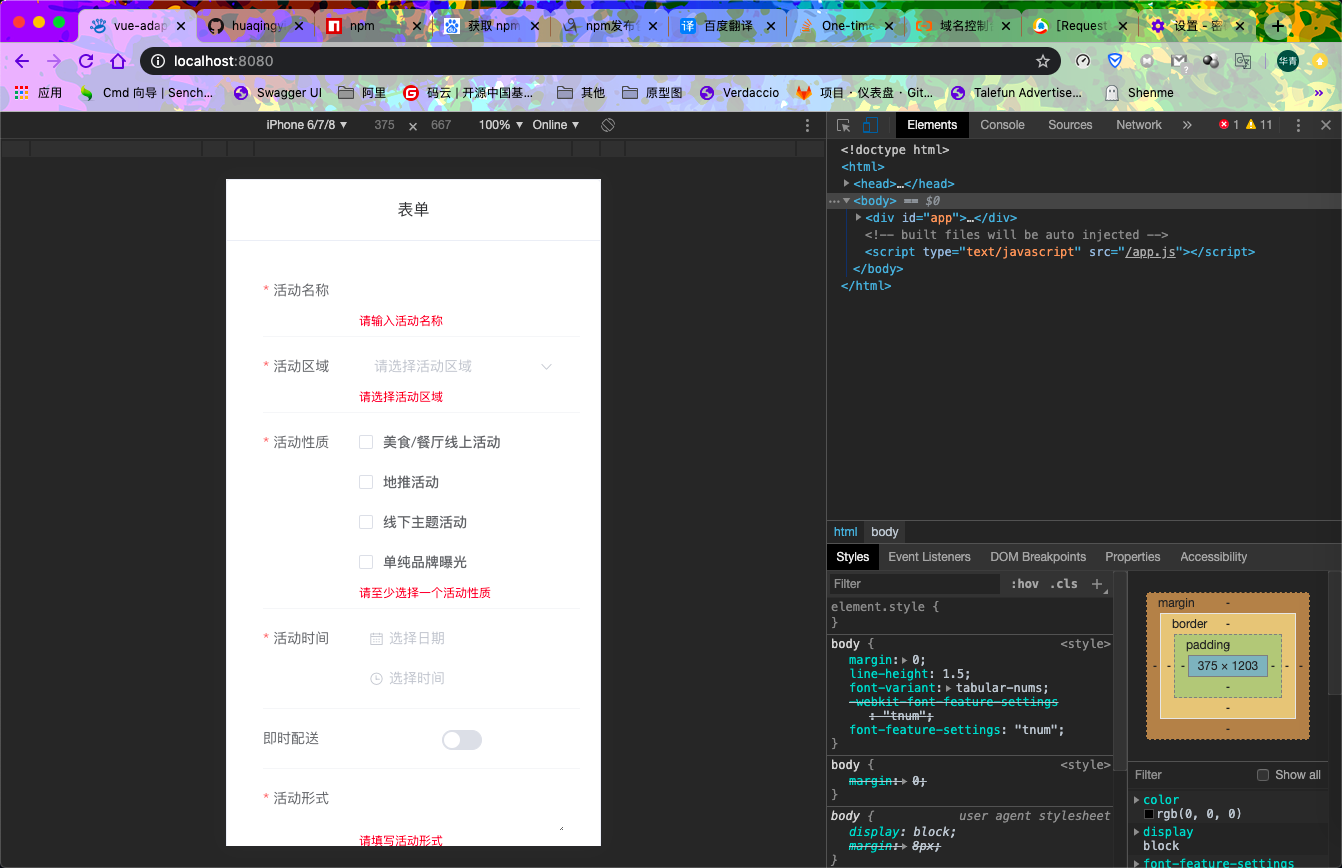Image resolution: width=1342 pixels, height=868 pixels.
Task: Open the 100% zoom dropdown
Action: pyautogui.click(x=500, y=125)
